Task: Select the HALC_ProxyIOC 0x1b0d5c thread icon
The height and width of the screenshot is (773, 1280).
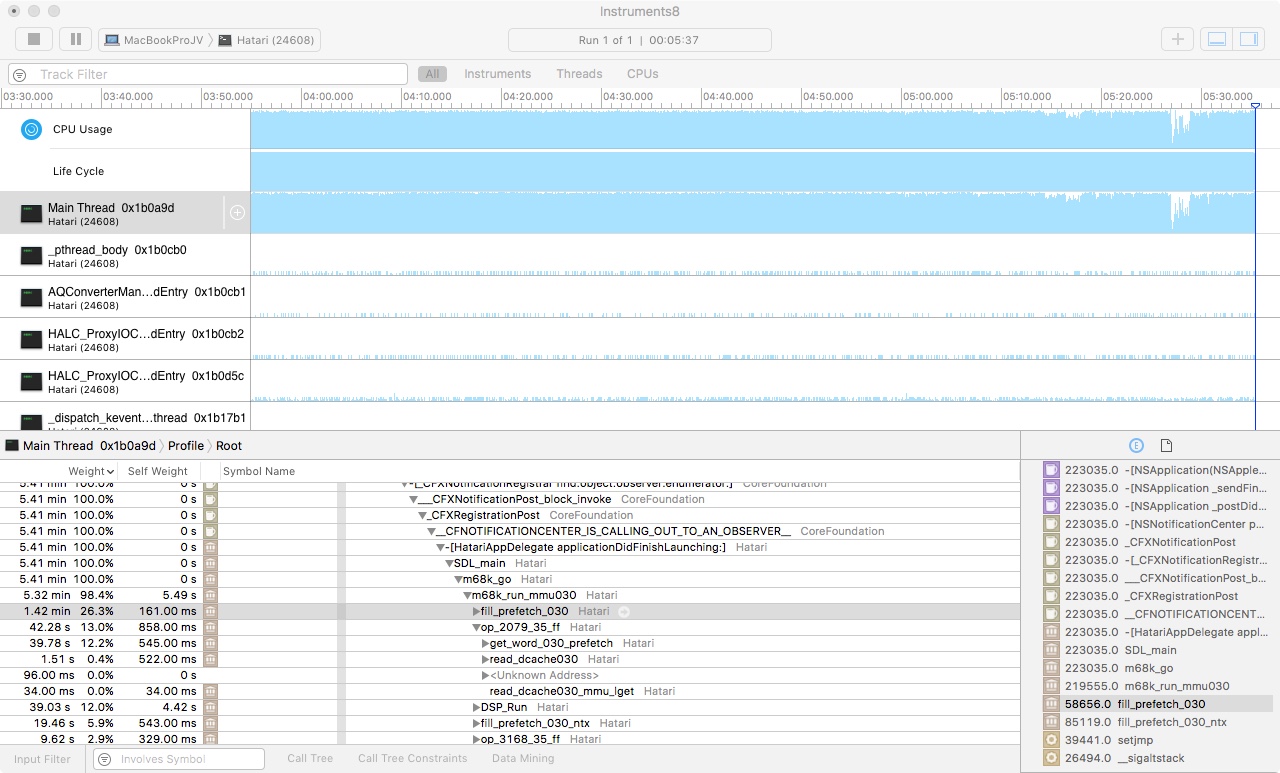Action: 32,382
